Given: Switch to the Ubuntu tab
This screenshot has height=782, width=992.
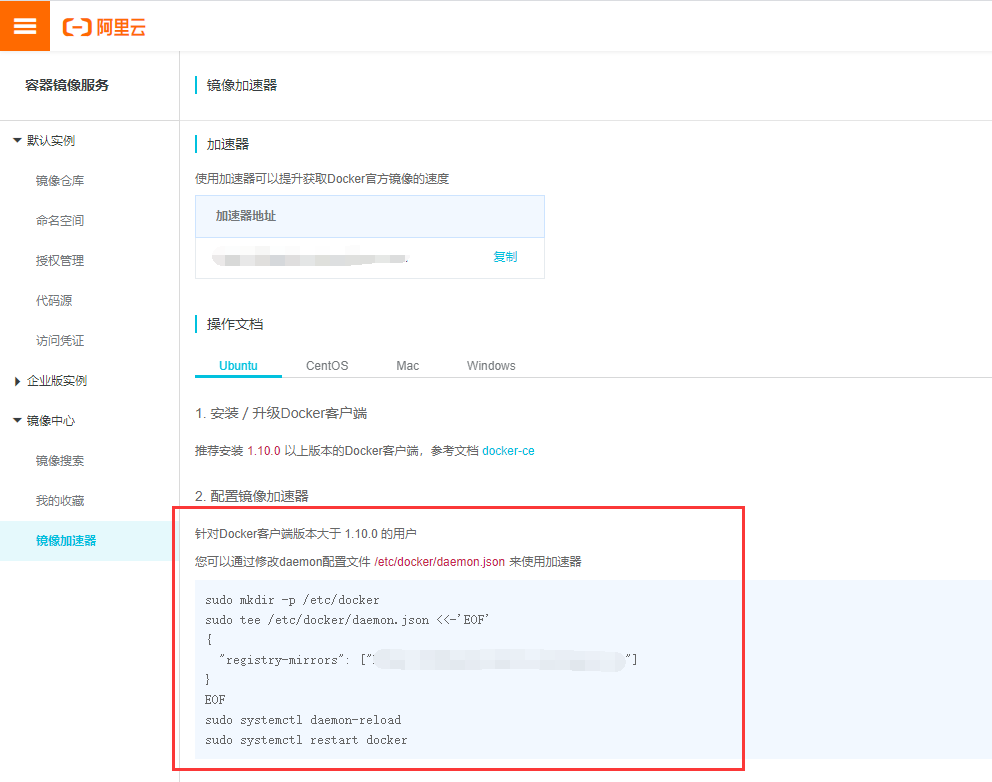Looking at the screenshot, I should (x=238, y=366).
